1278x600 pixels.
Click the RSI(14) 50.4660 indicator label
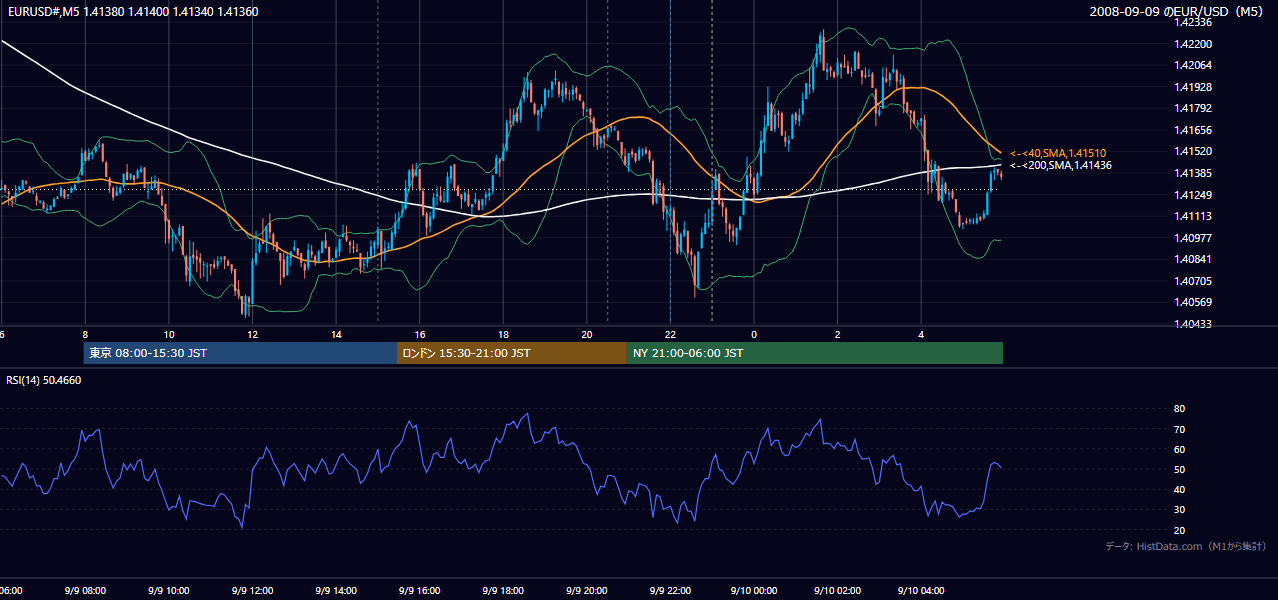[44, 380]
